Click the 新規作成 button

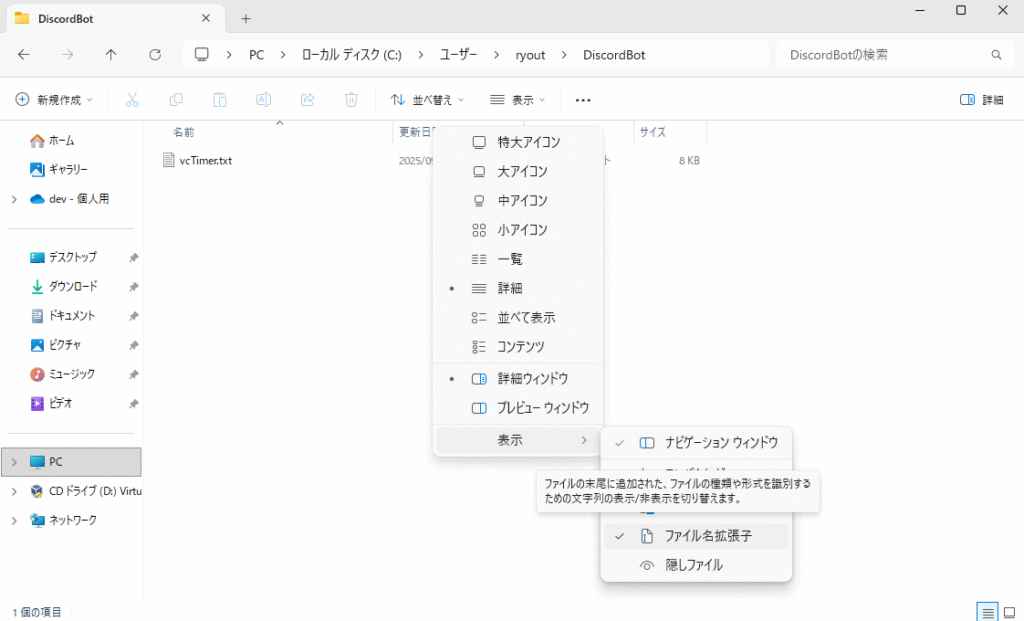[54, 100]
